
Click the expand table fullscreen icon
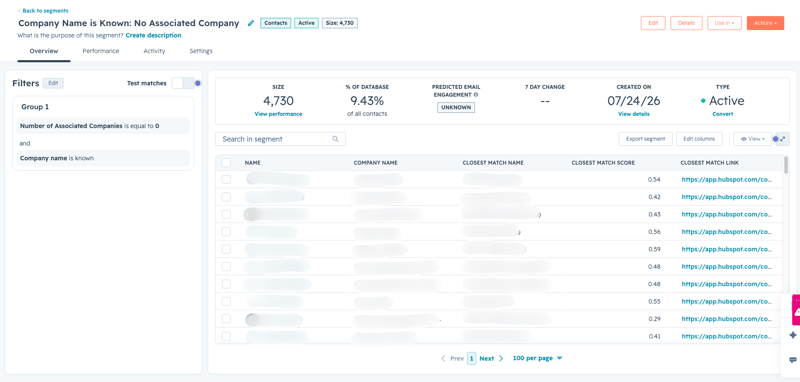783,139
